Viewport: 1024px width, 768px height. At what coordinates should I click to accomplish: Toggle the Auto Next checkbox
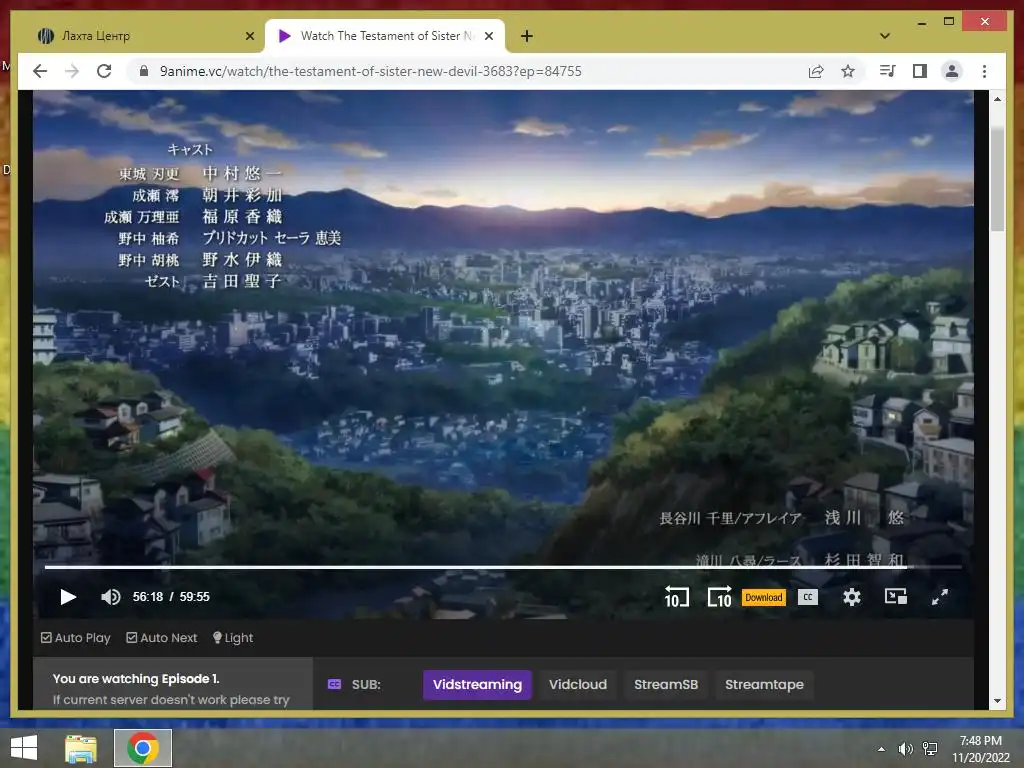coord(162,638)
